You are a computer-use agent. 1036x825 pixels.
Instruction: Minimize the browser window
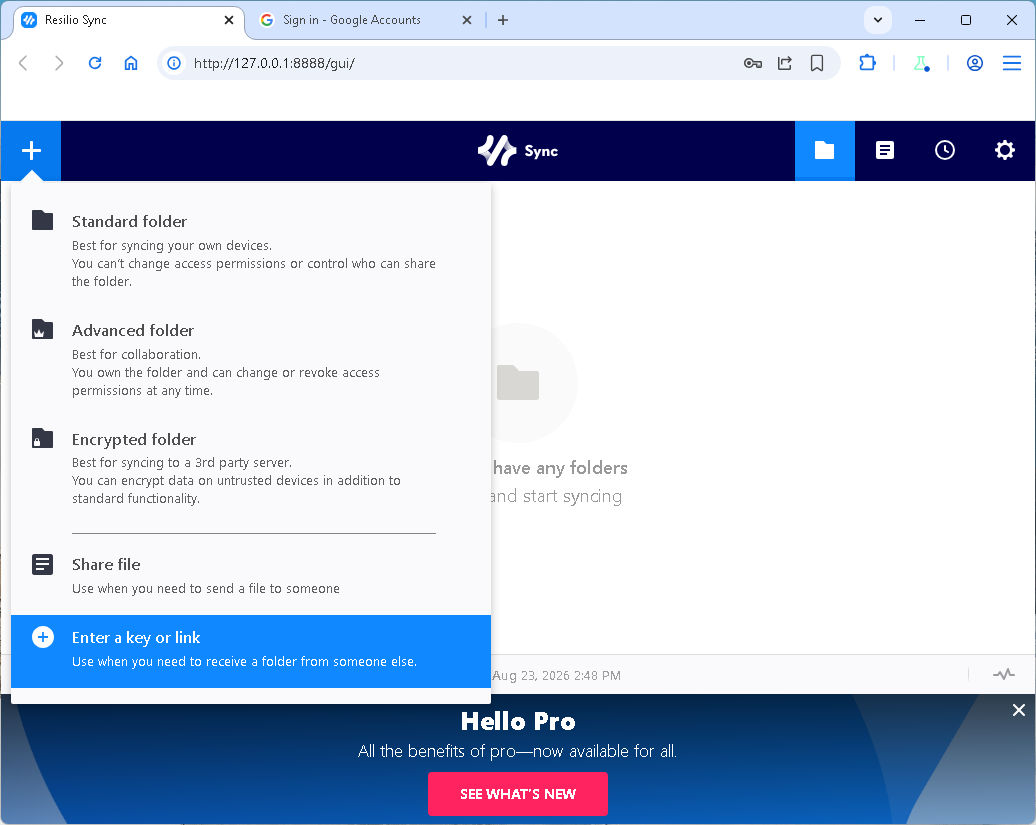pyautogui.click(x=919, y=20)
